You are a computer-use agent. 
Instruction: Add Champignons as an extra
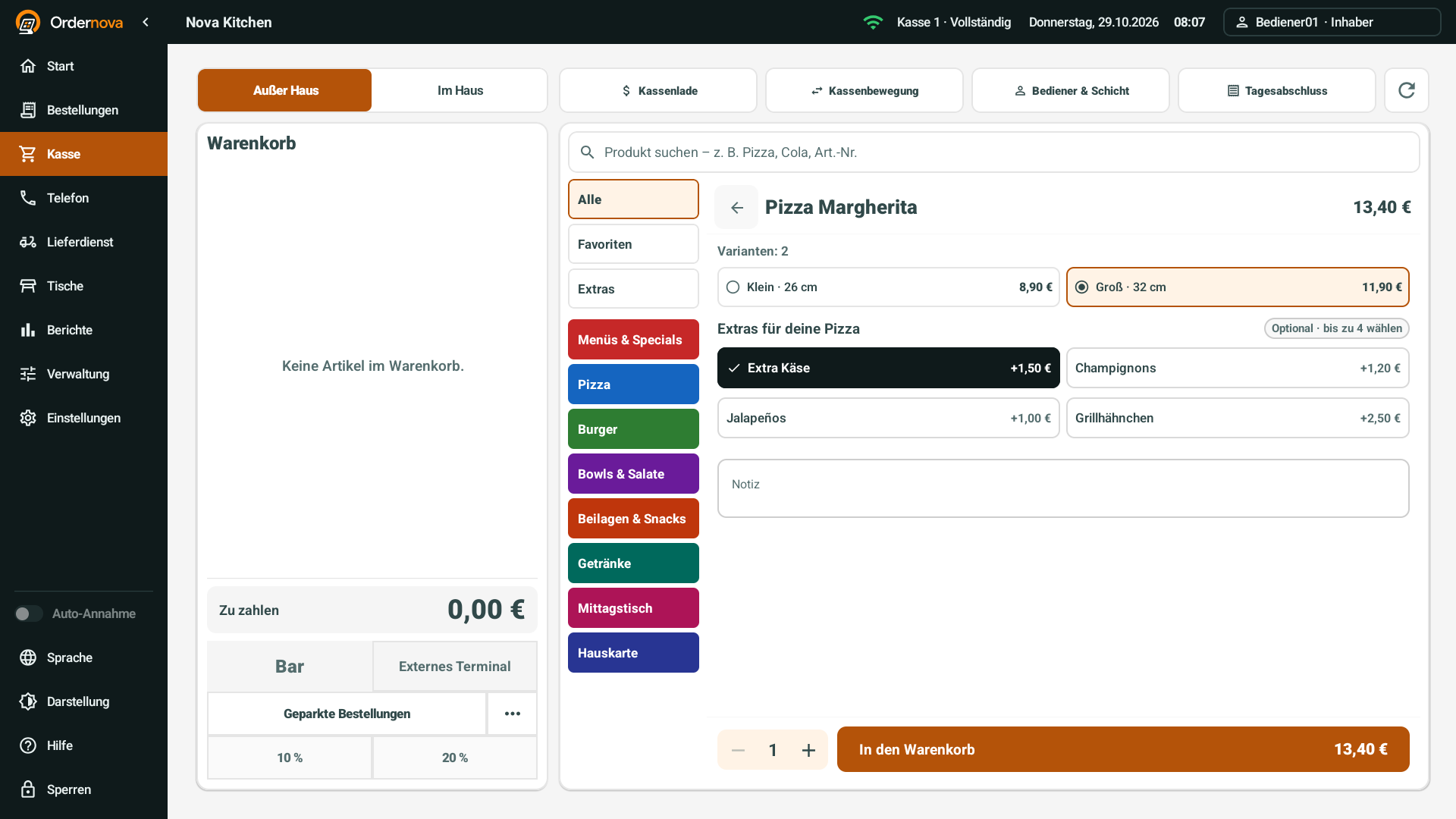[1238, 368]
